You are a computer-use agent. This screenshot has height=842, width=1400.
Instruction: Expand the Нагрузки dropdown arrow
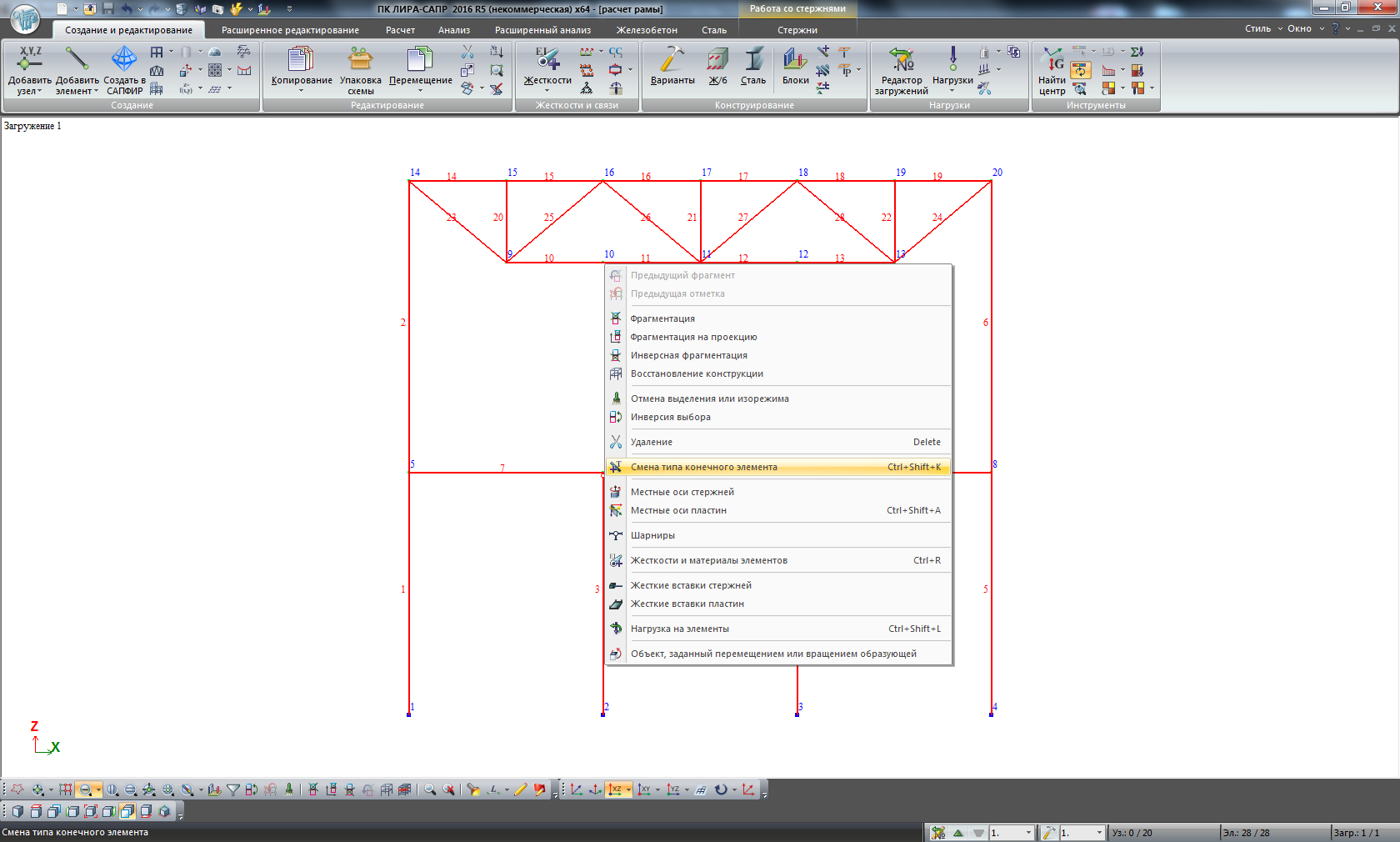952,91
